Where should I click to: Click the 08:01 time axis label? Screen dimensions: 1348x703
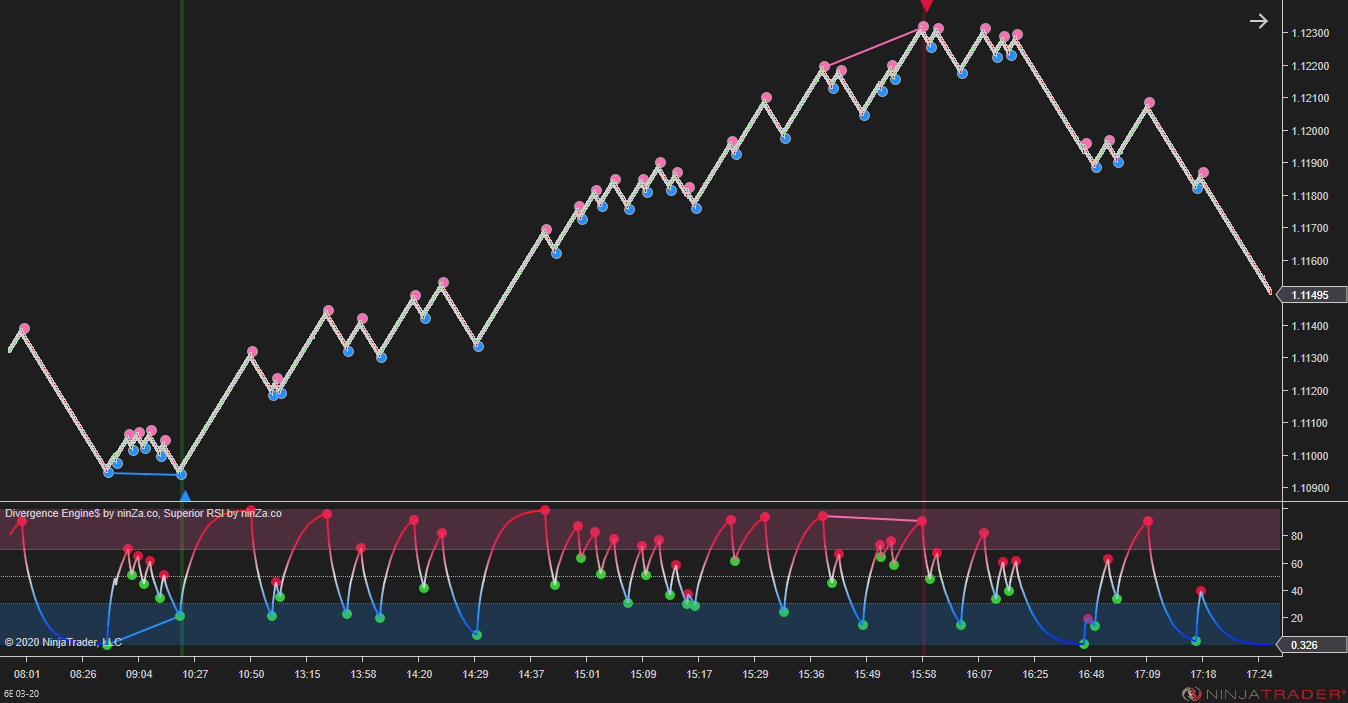pos(26,674)
